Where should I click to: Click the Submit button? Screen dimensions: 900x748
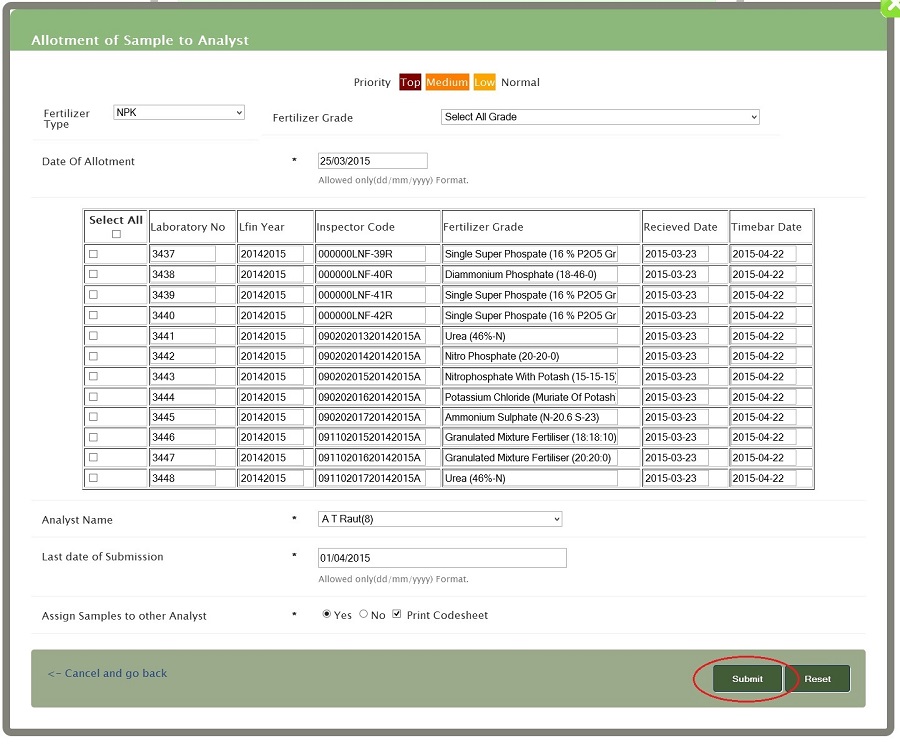point(747,679)
